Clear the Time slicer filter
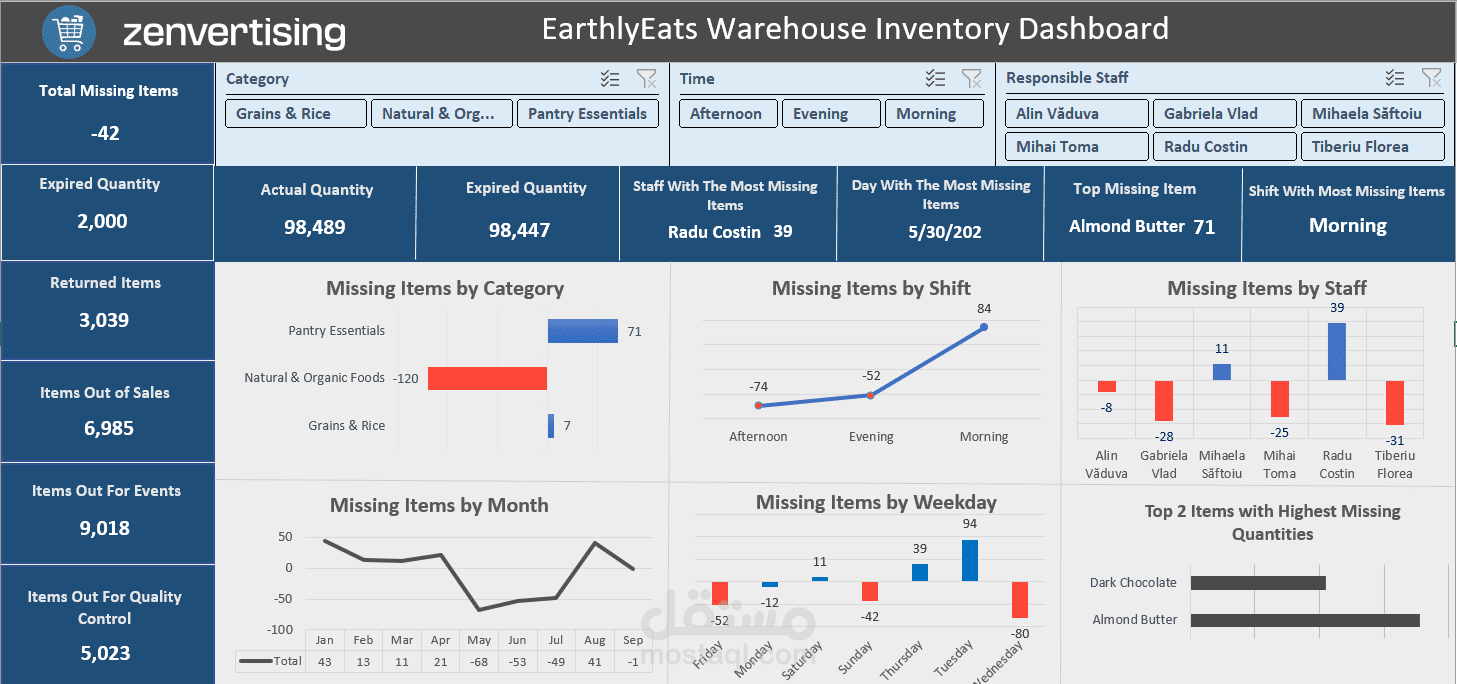 coord(972,79)
